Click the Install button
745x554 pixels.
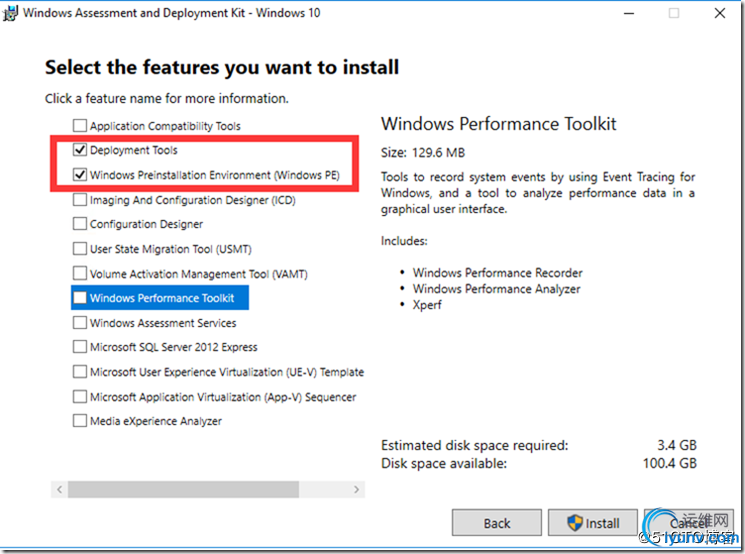tap(592, 523)
